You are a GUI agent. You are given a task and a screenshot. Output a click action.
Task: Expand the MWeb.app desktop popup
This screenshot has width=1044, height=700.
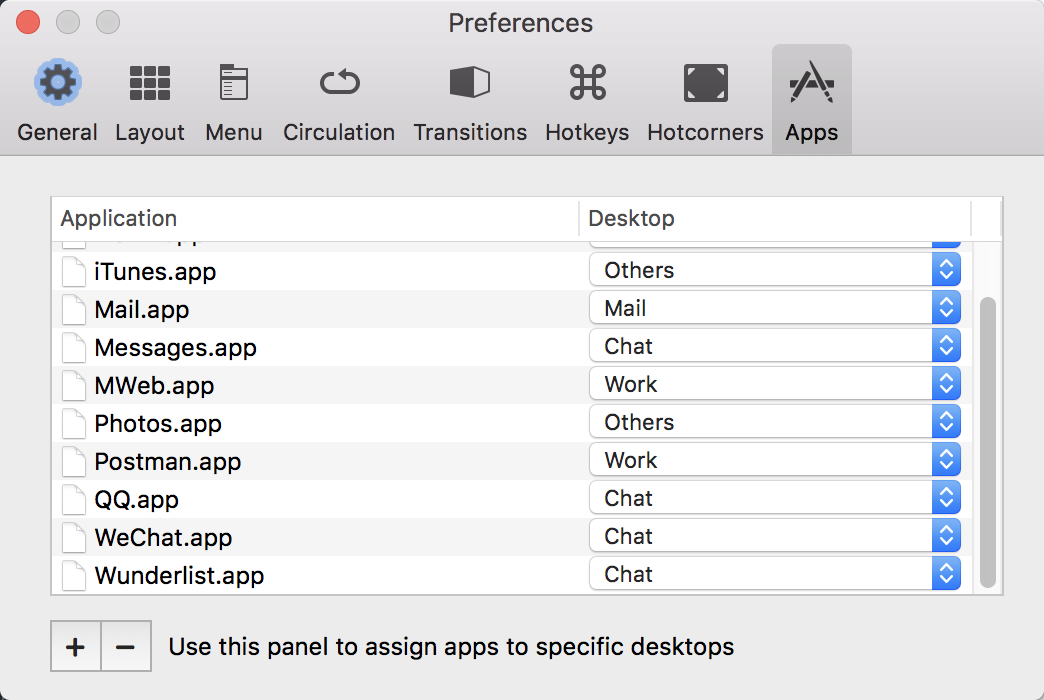(775, 384)
